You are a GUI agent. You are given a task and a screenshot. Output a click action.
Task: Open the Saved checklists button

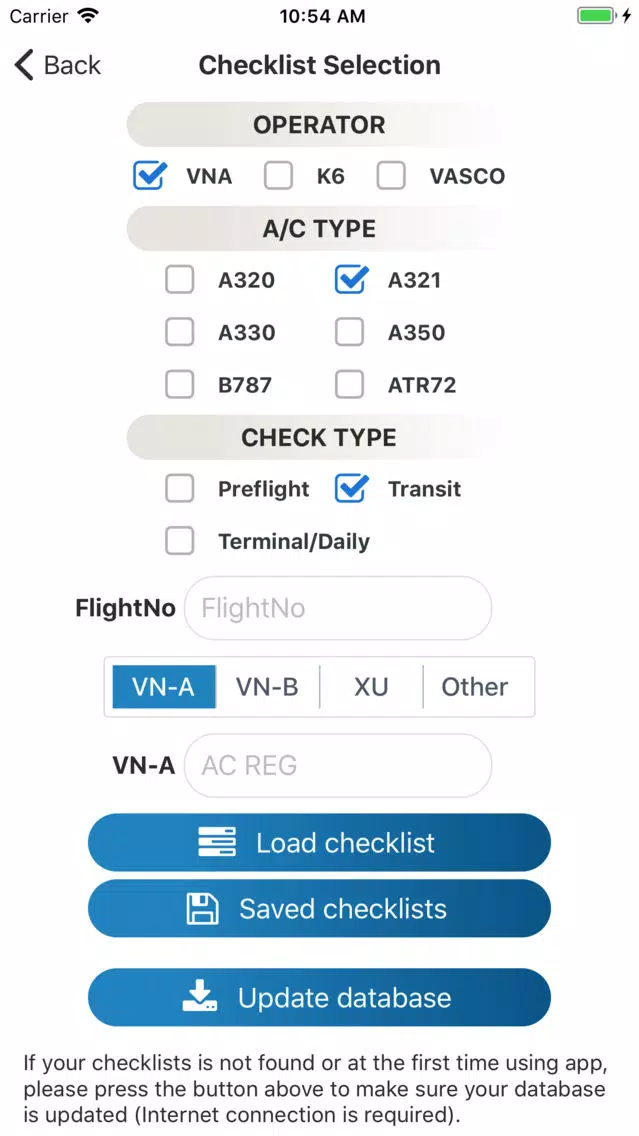pos(320,909)
